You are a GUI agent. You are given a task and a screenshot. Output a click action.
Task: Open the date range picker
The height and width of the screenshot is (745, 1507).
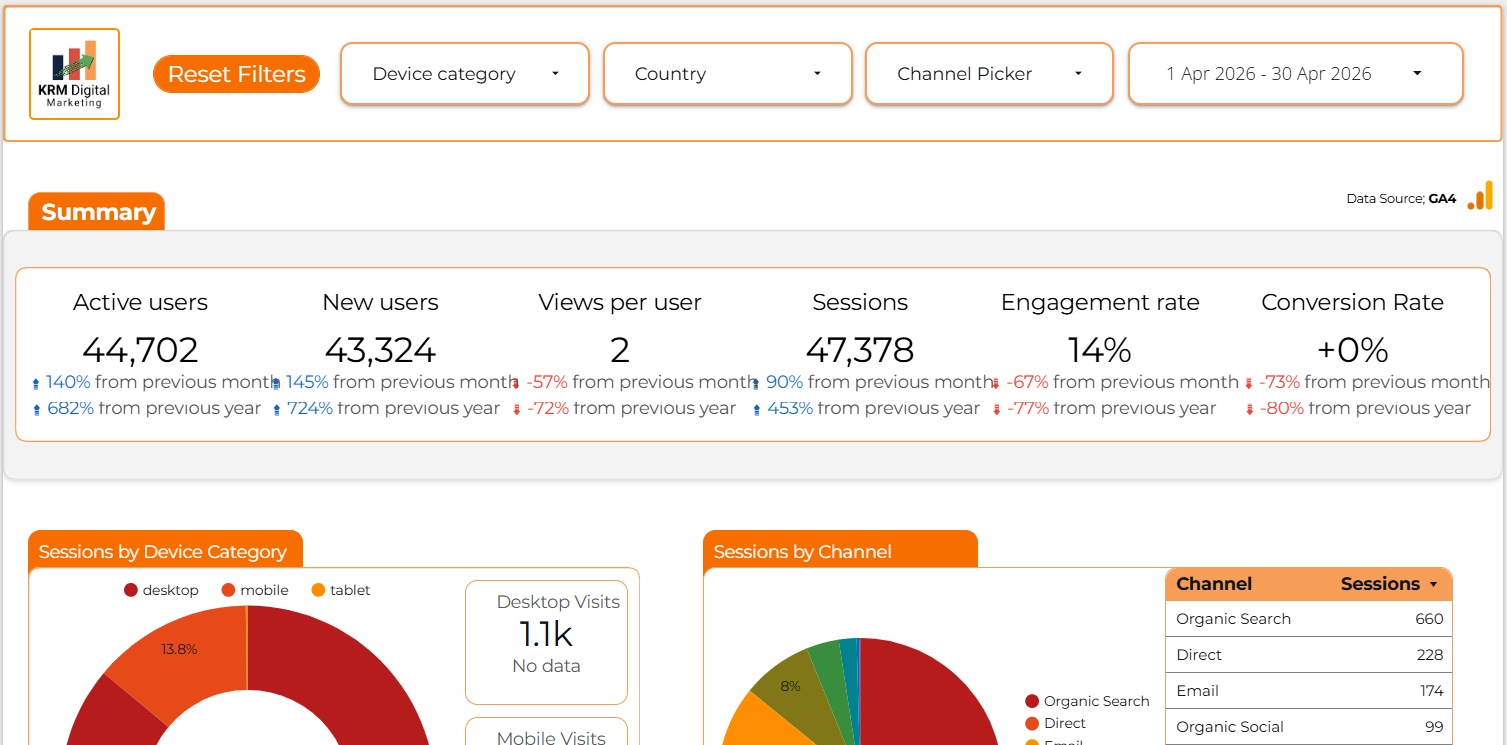pyautogui.click(x=1296, y=73)
